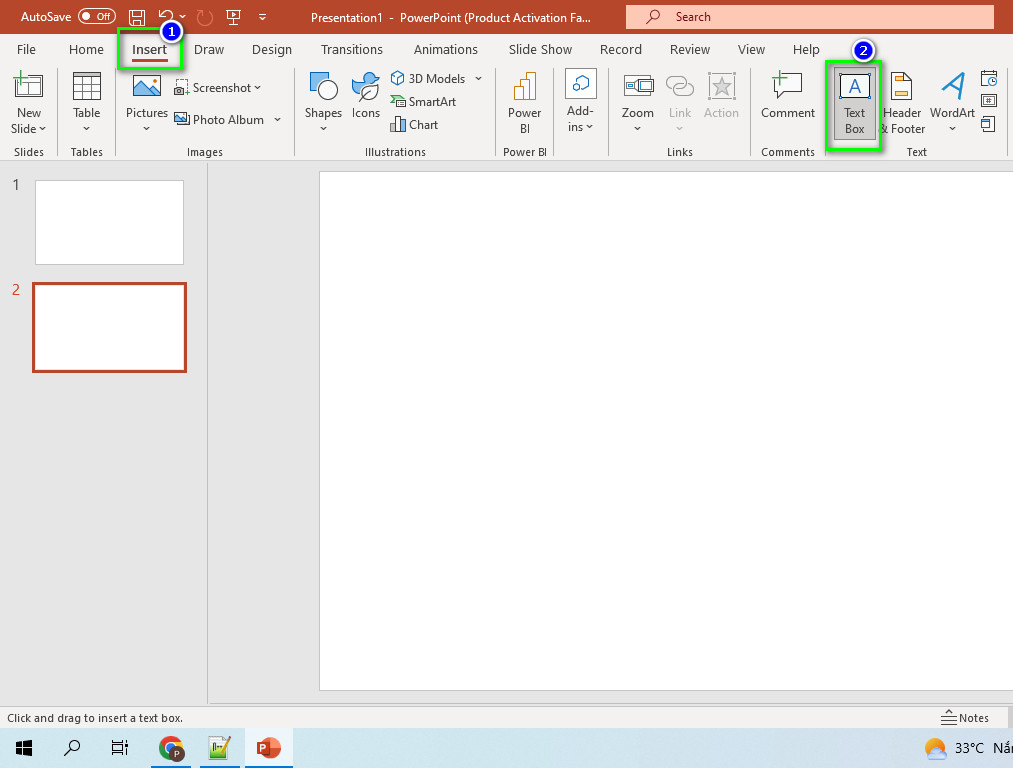The width and height of the screenshot is (1013, 768).
Task: Open the Record tab
Action: click(620, 50)
